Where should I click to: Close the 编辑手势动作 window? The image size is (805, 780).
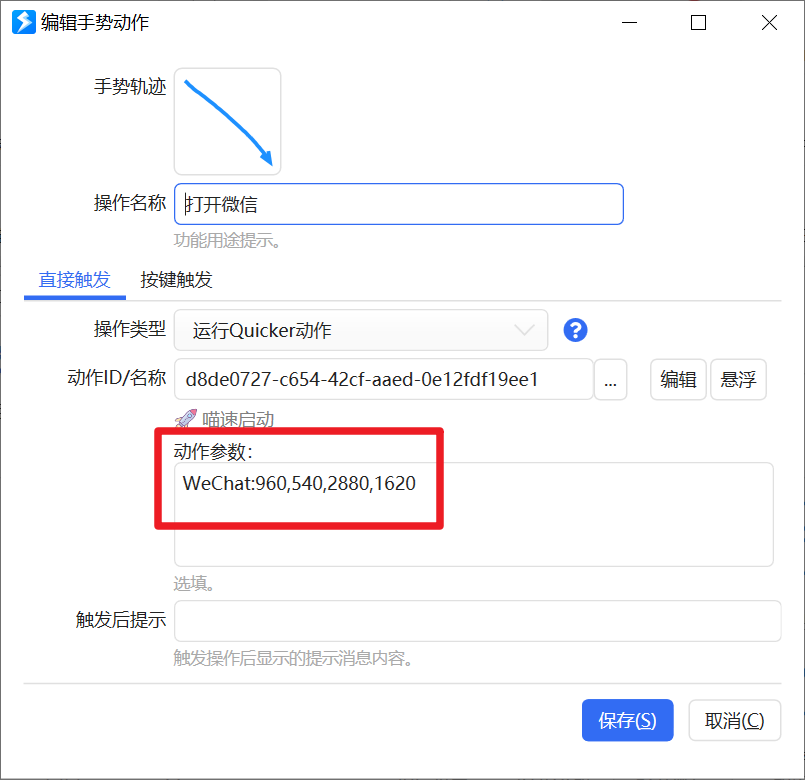coord(769,23)
